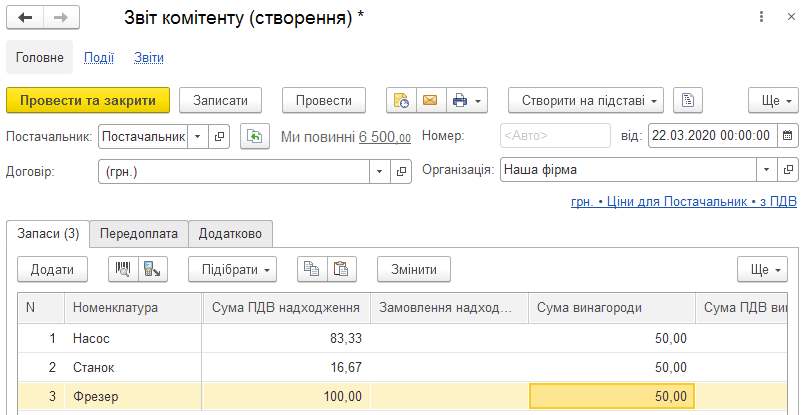
Task: Click the Додати button
Action: pyautogui.click(x=52, y=269)
